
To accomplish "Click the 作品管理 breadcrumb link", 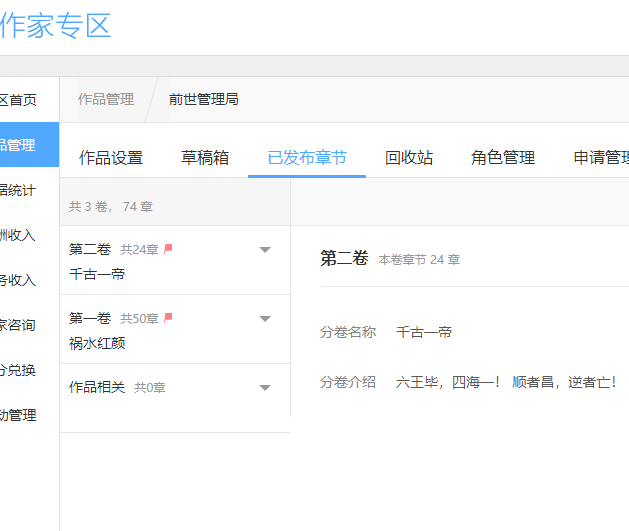I will click(x=106, y=99).
